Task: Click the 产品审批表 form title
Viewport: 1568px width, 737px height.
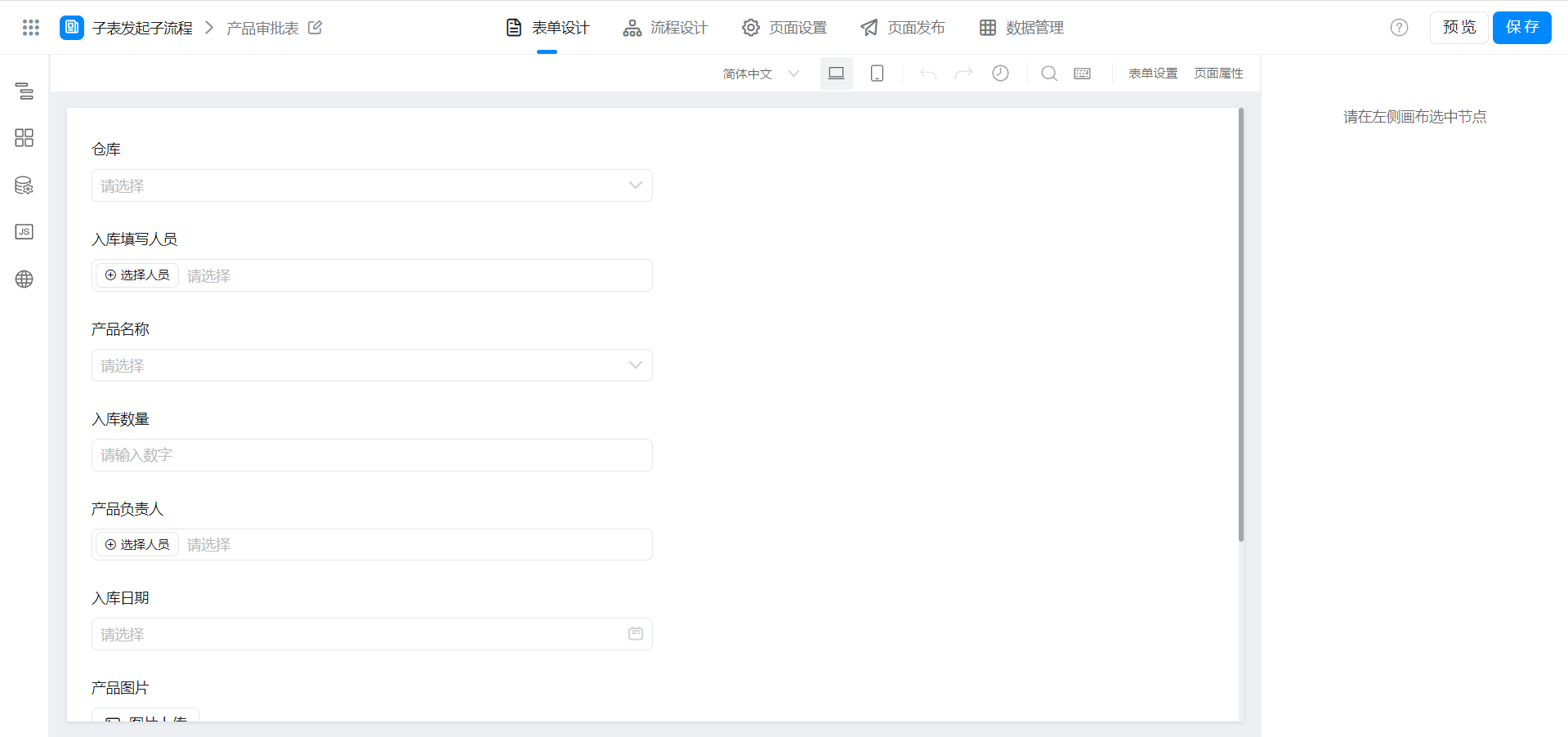Action: pyautogui.click(x=262, y=28)
